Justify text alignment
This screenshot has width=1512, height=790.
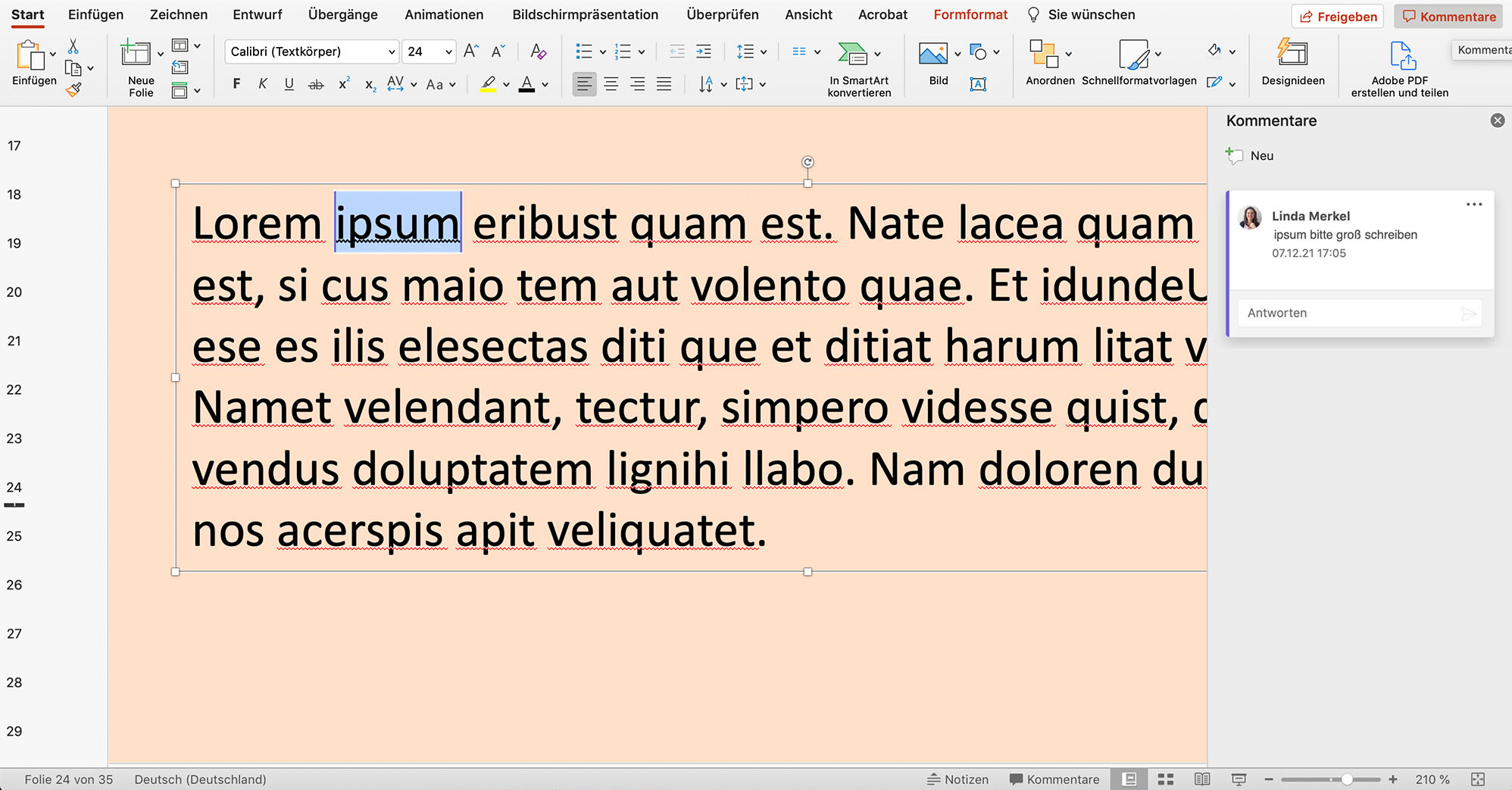tap(664, 84)
